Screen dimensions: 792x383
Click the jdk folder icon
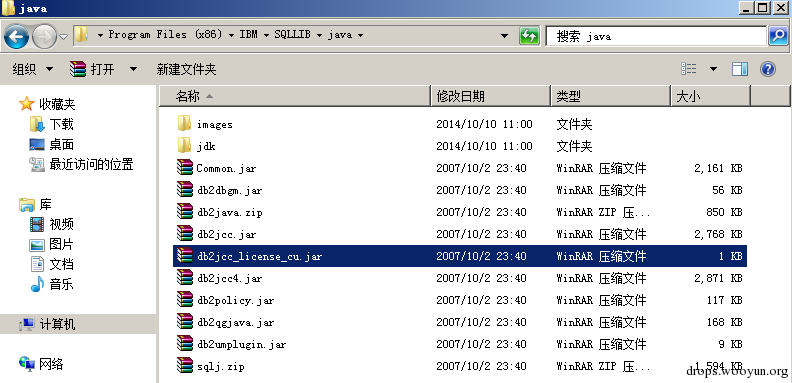click(x=185, y=146)
